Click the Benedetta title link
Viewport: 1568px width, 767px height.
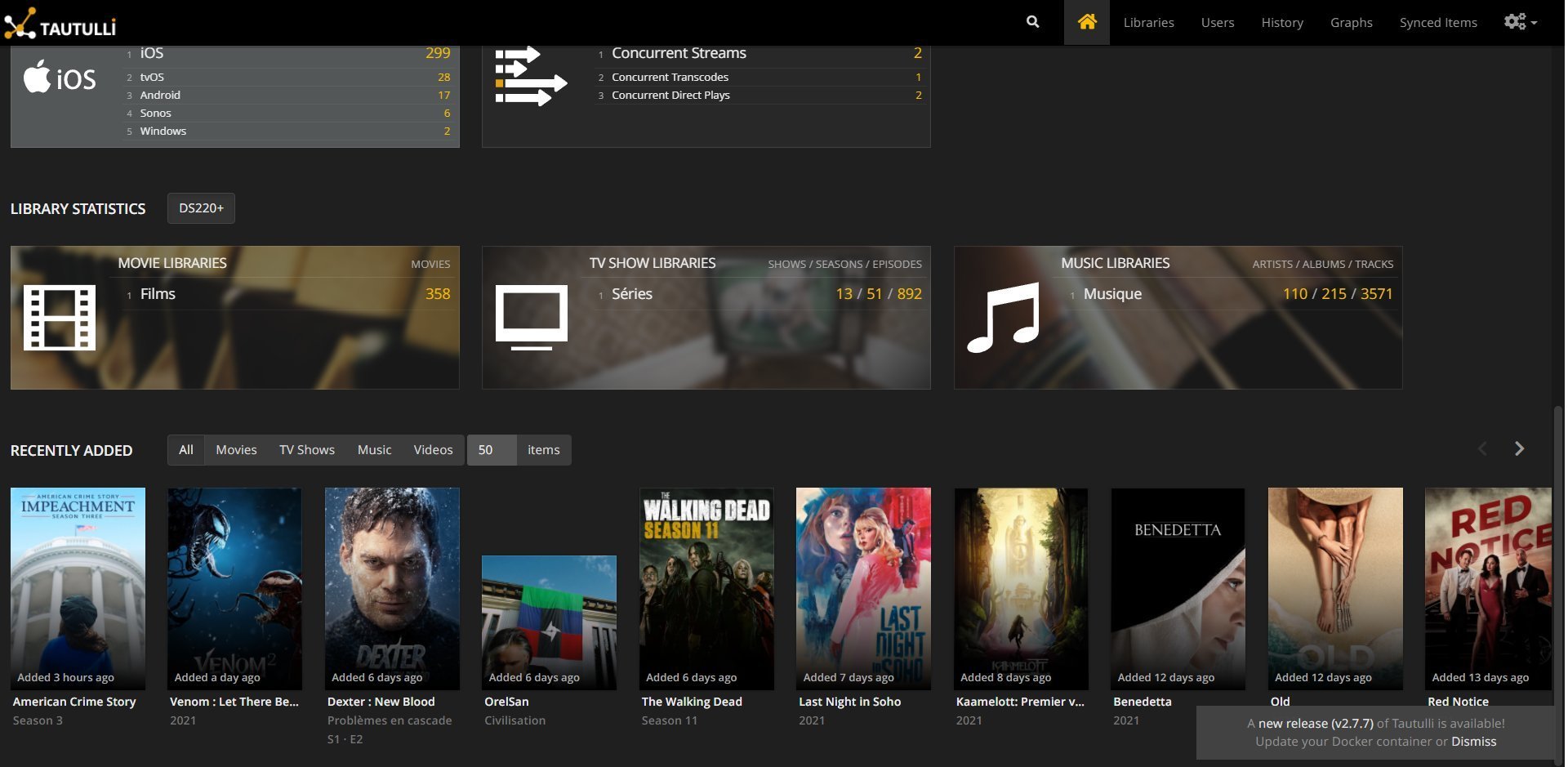click(x=1142, y=702)
